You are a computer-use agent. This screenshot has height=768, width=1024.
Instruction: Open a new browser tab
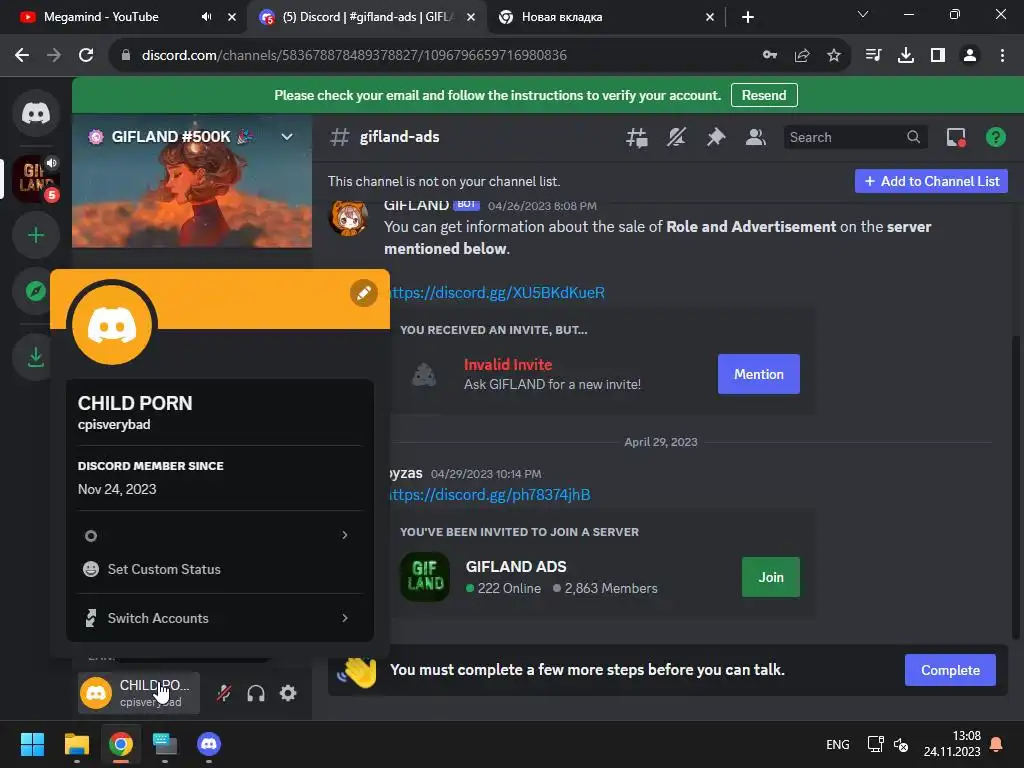pyautogui.click(x=748, y=17)
